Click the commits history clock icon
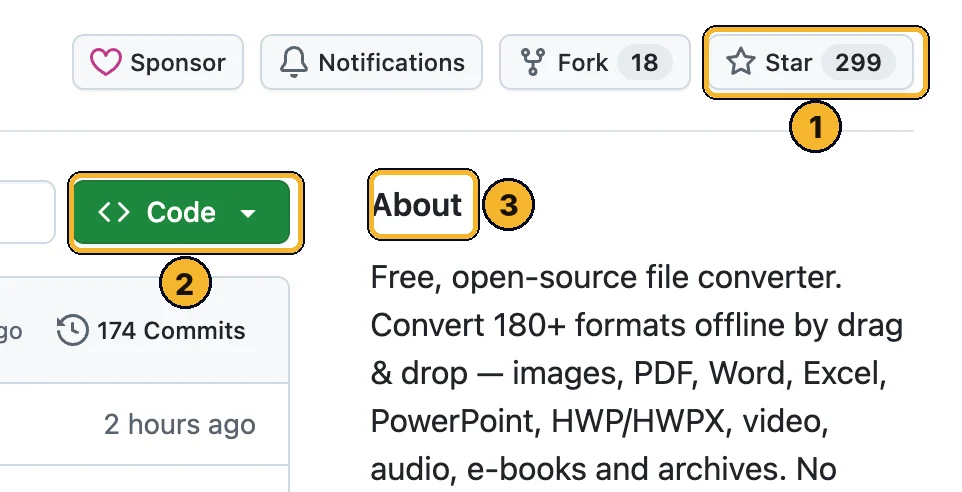The width and height of the screenshot is (962, 492). tap(72, 330)
